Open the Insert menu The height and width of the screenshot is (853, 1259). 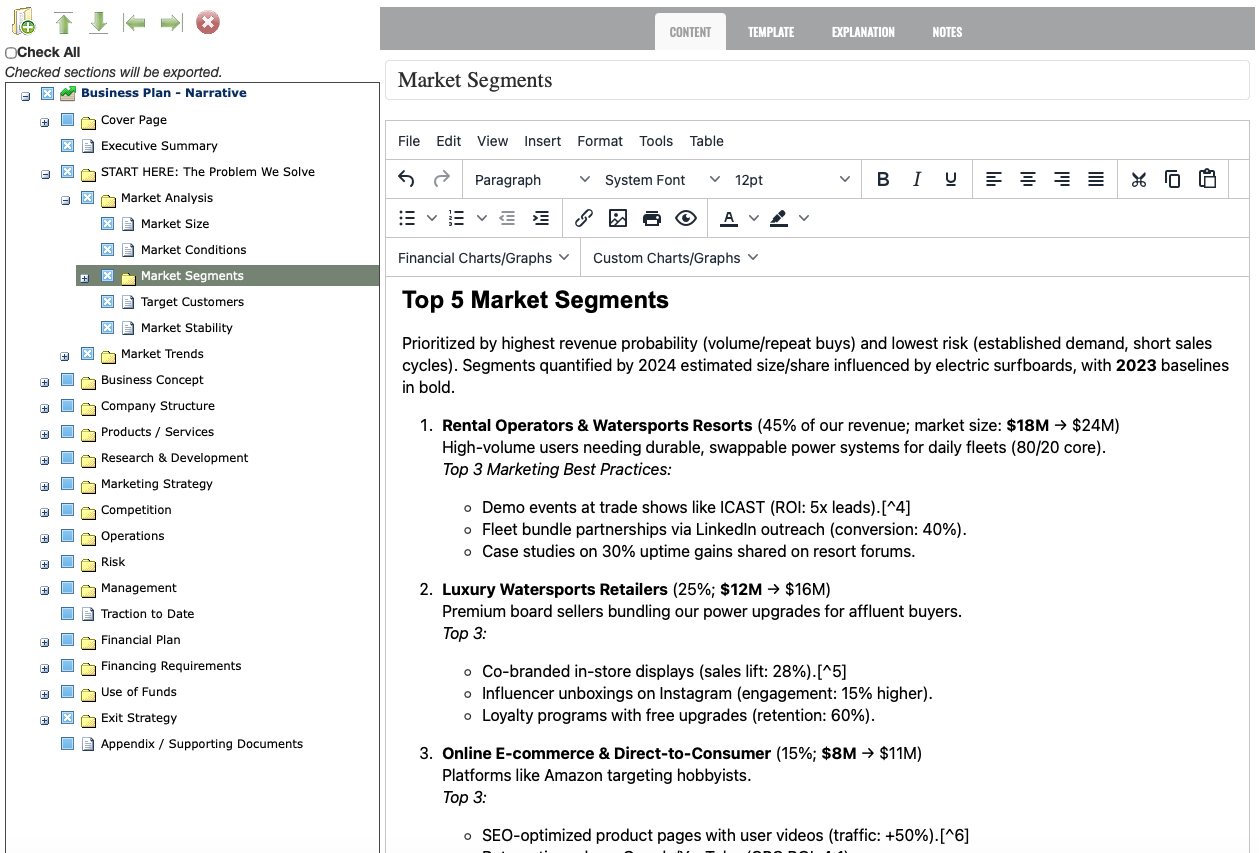(x=543, y=141)
